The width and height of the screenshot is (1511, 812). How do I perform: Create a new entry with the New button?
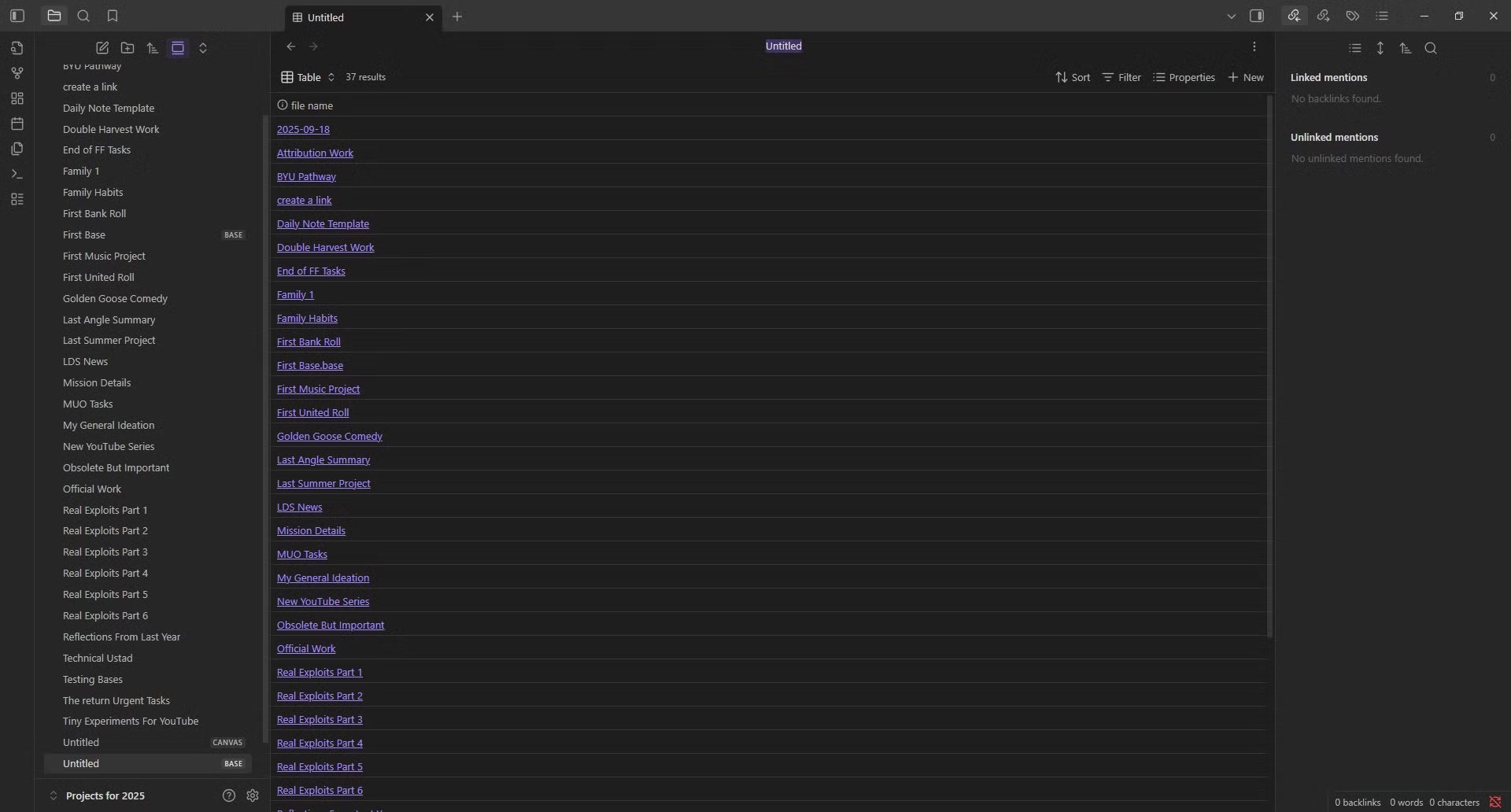(x=1247, y=77)
